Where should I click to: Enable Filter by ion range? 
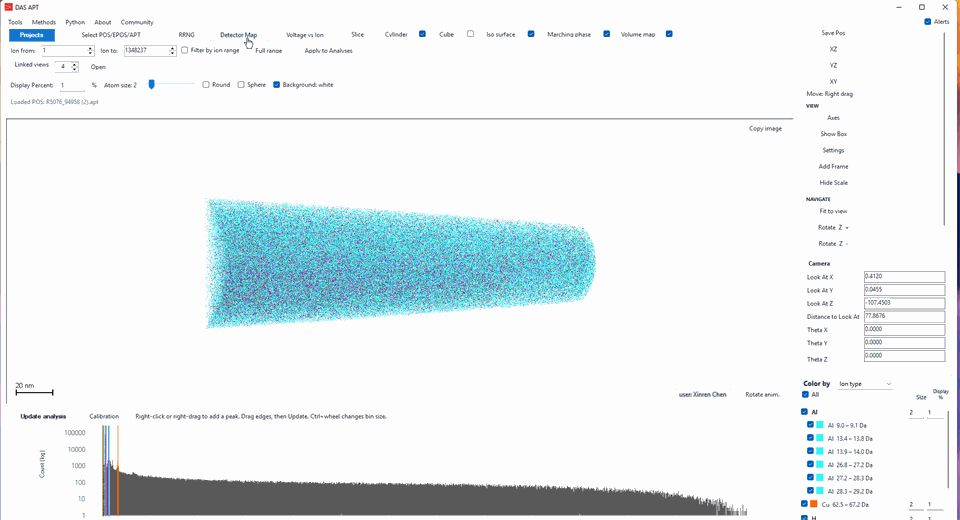(x=184, y=50)
